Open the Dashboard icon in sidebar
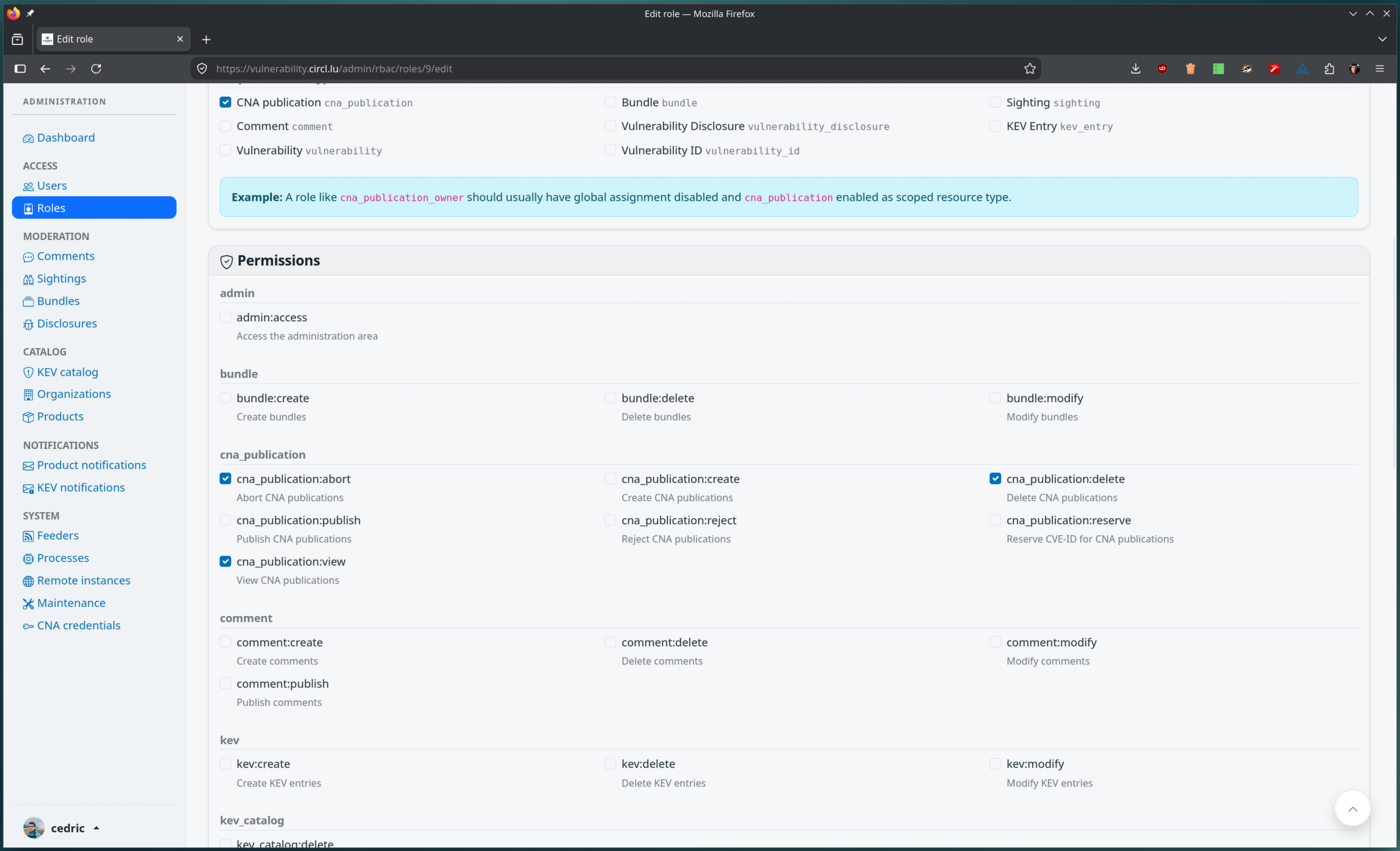The height and width of the screenshot is (851, 1400). [x=28, y=138]
